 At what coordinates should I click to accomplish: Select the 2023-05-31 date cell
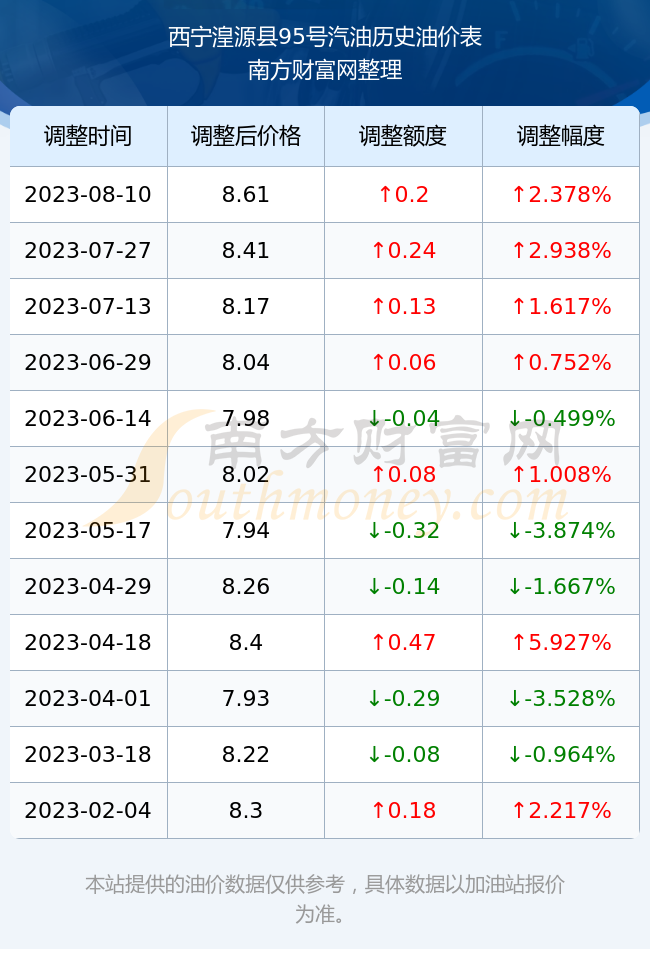(88, 474)
